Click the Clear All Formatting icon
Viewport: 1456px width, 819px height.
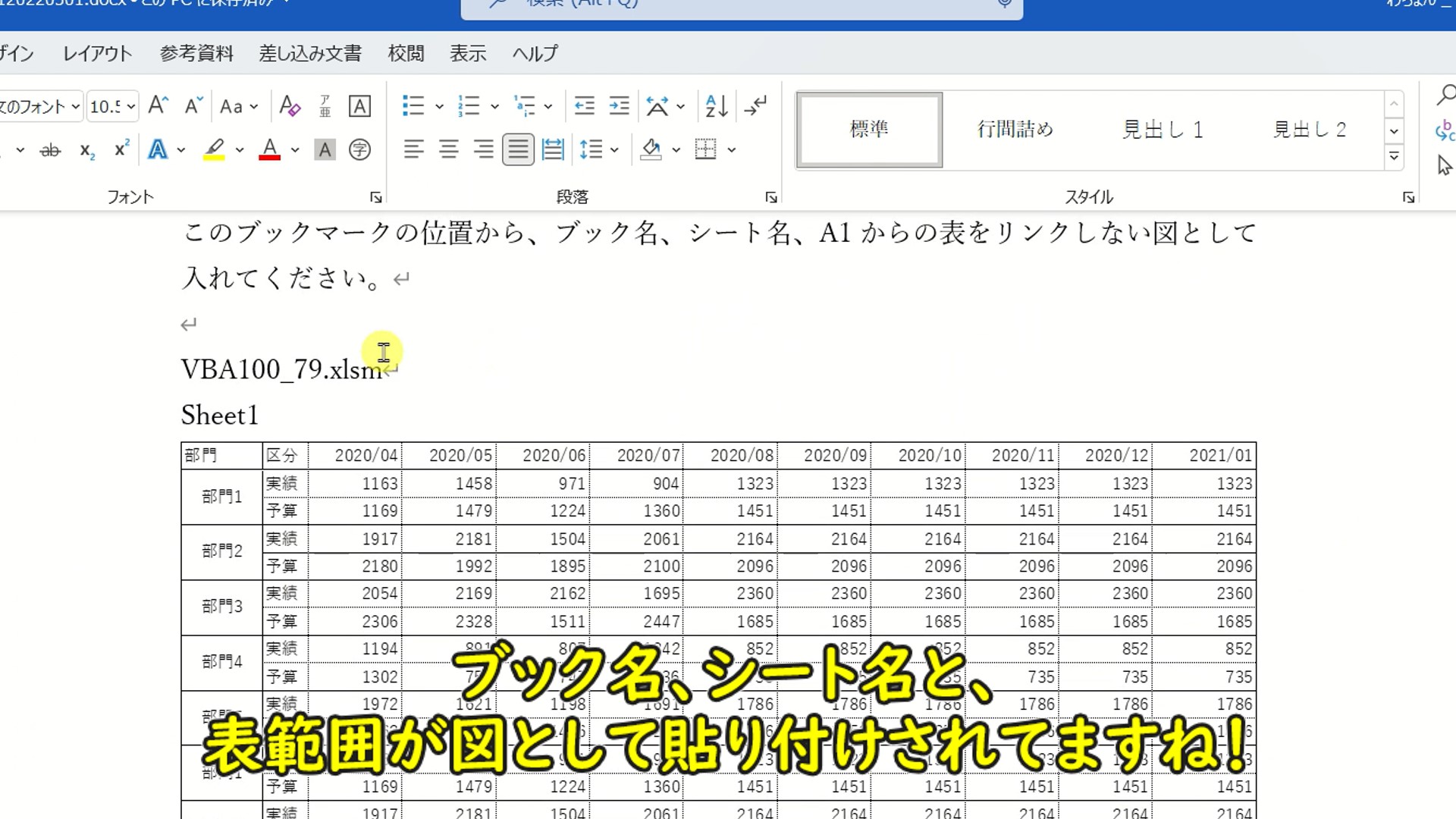(290, 106)
